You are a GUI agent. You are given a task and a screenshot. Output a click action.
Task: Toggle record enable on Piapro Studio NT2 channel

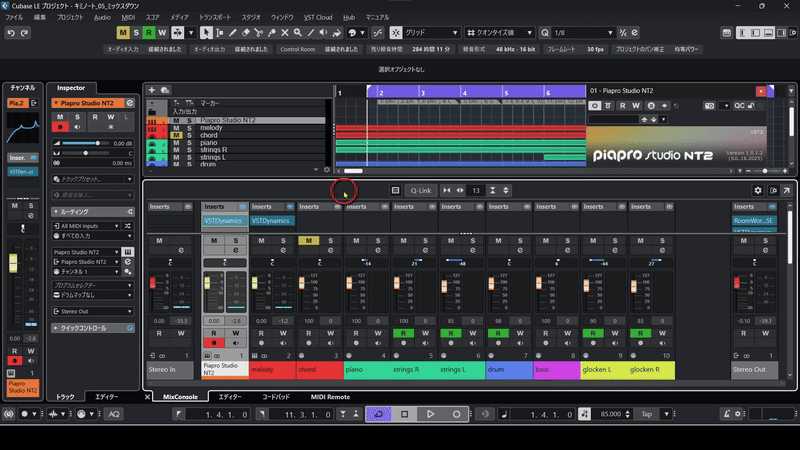pyautogui.click(x=214, y=343)
